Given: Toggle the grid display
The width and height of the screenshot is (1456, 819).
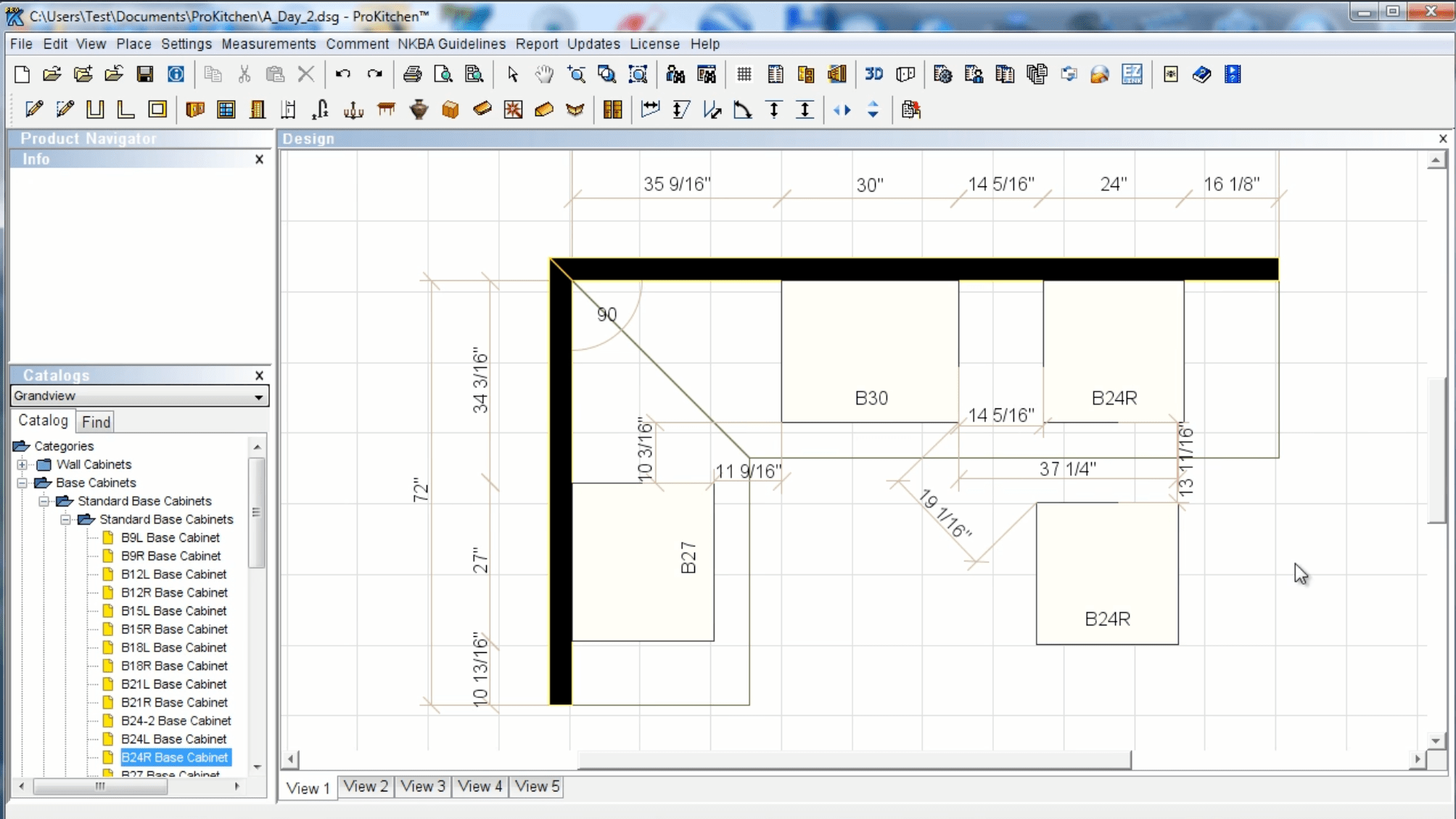Looking at the screenshot, I should [x=743, y=74].
